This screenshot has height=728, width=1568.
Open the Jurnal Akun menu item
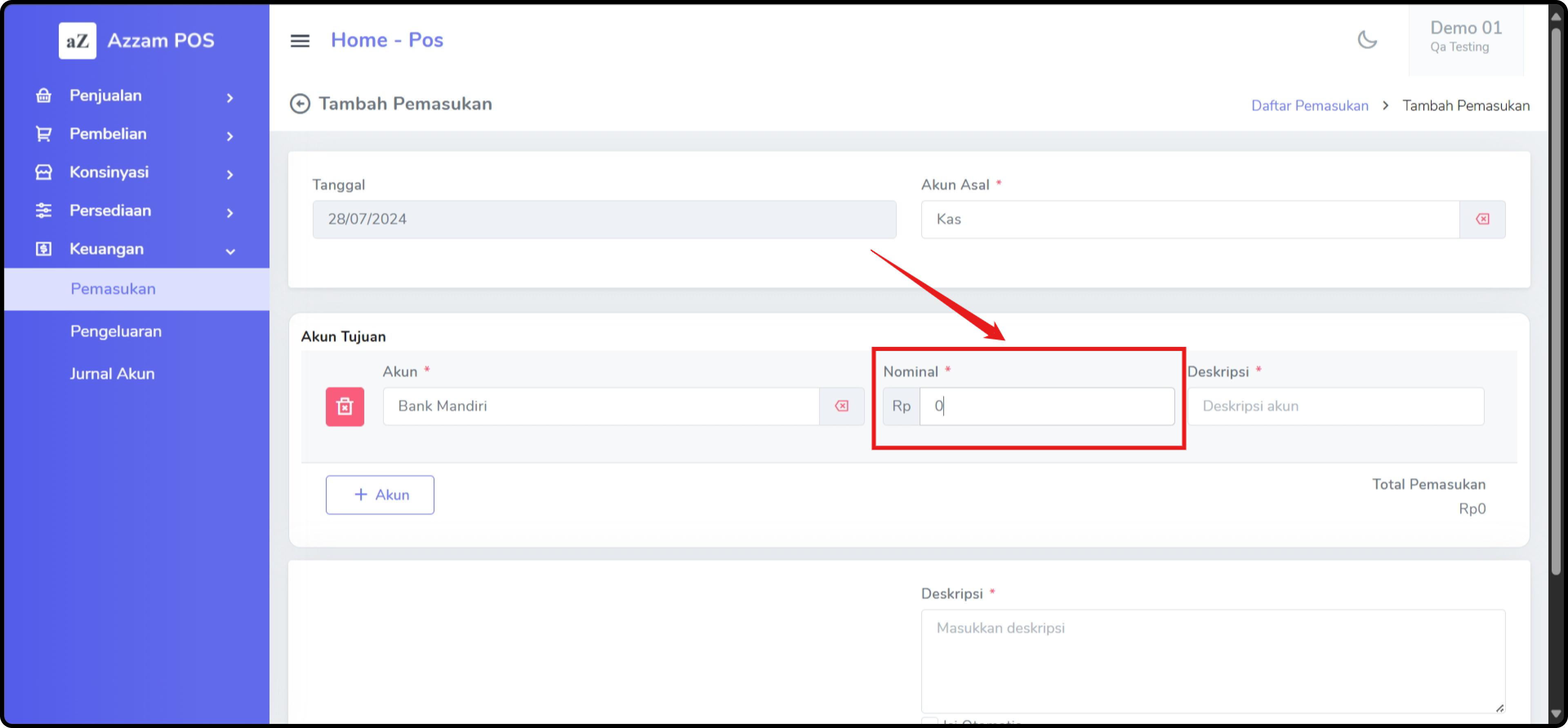(x=112, y=373)
